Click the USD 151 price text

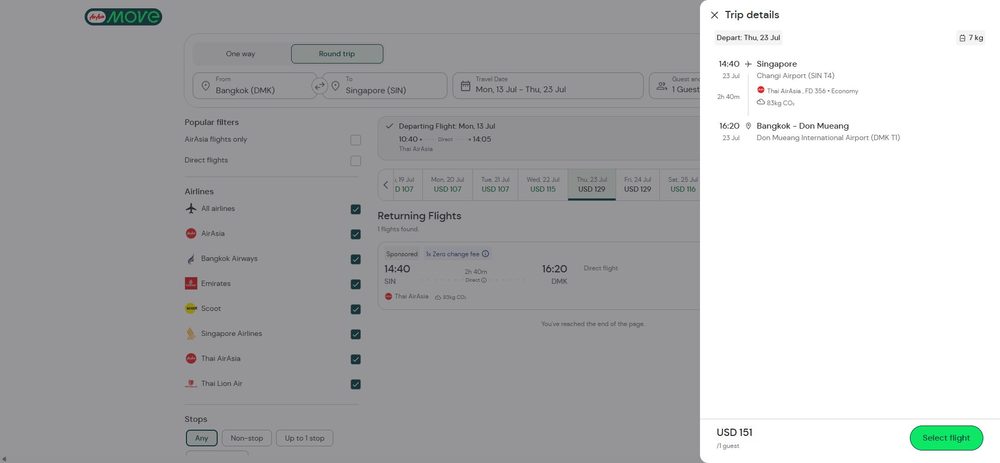pyautogui.click(x=735, y=433)
